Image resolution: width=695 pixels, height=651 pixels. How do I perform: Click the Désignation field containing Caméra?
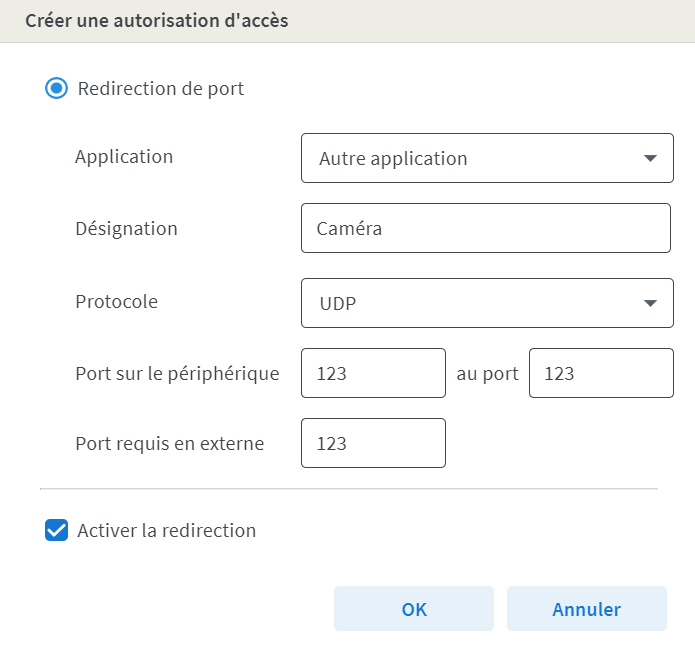(486, 228)
